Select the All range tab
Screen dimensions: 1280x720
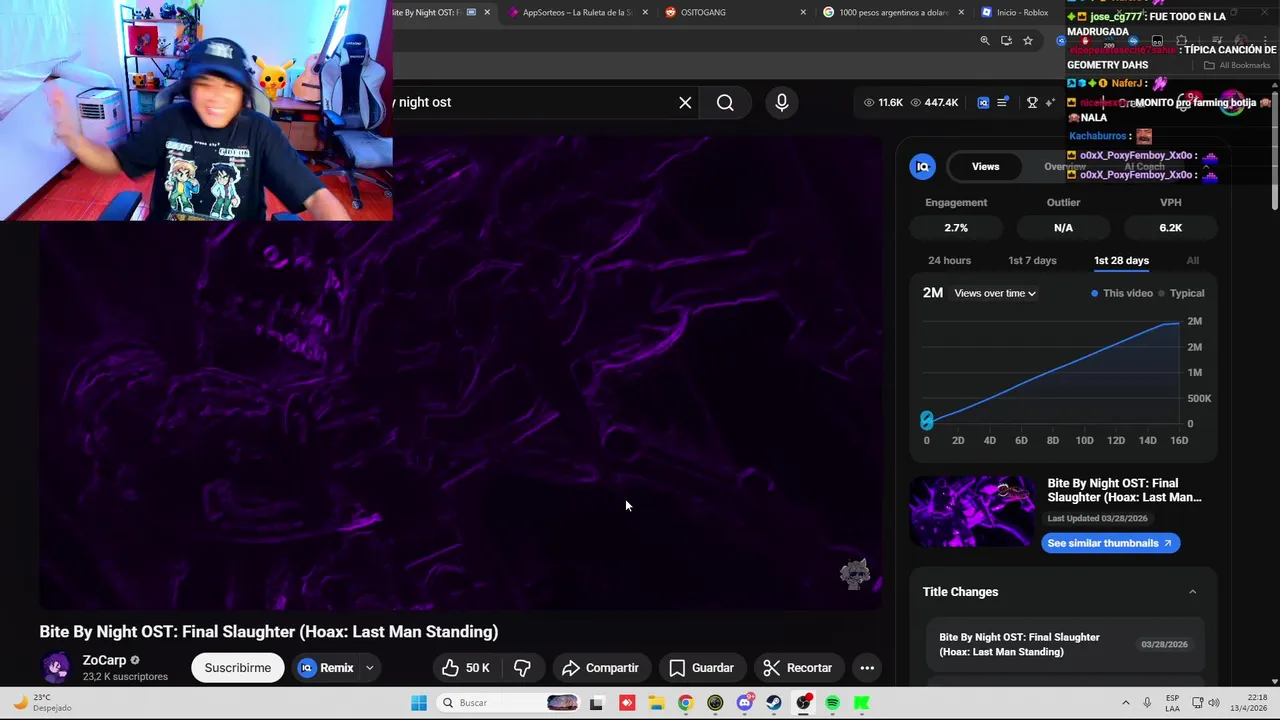[1192, 260]
